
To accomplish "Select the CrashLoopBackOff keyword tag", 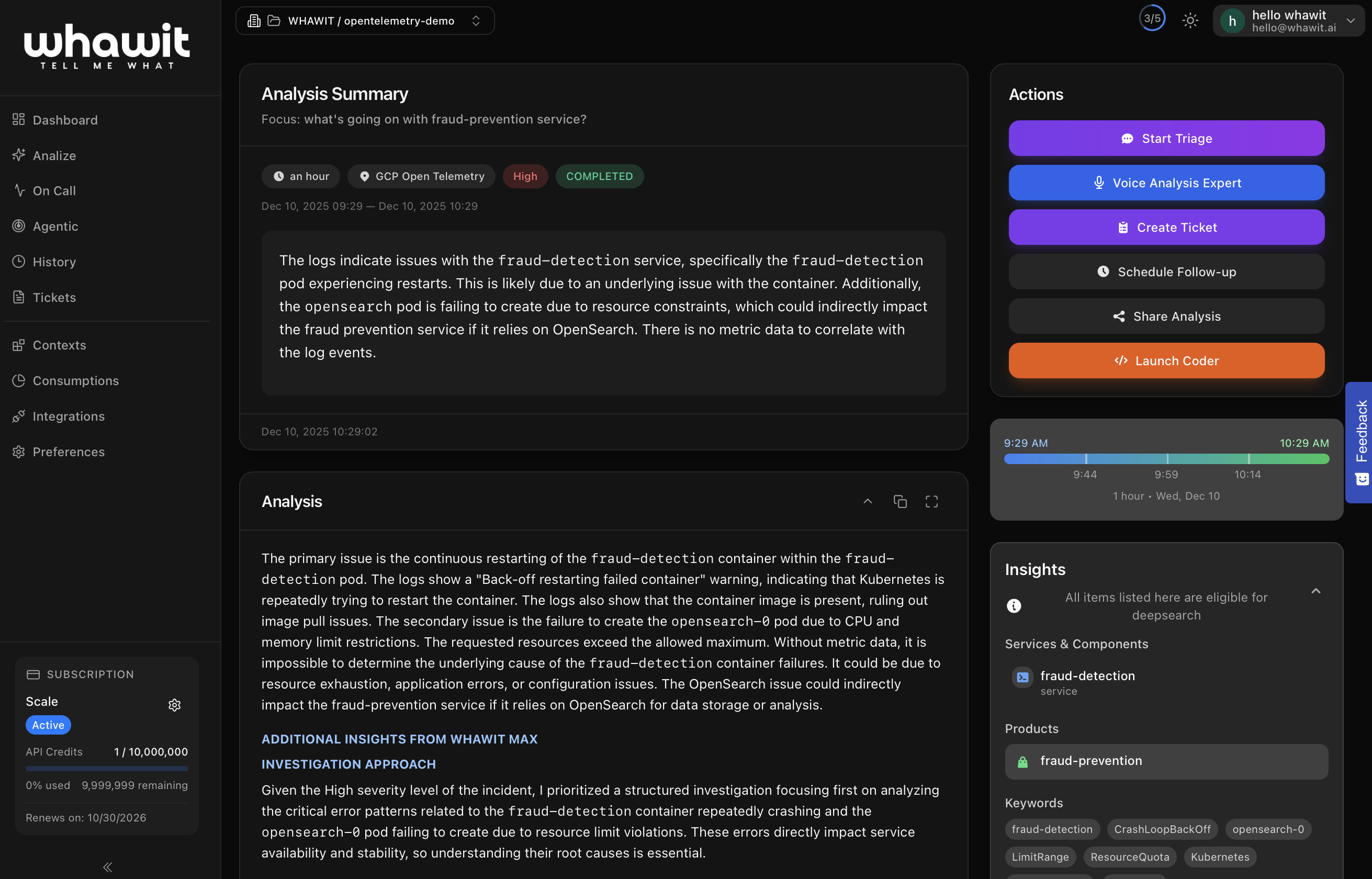I will coord(1162,829).
